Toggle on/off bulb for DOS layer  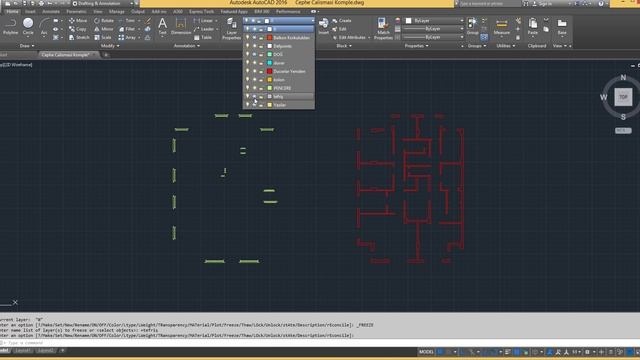(247, 54)
